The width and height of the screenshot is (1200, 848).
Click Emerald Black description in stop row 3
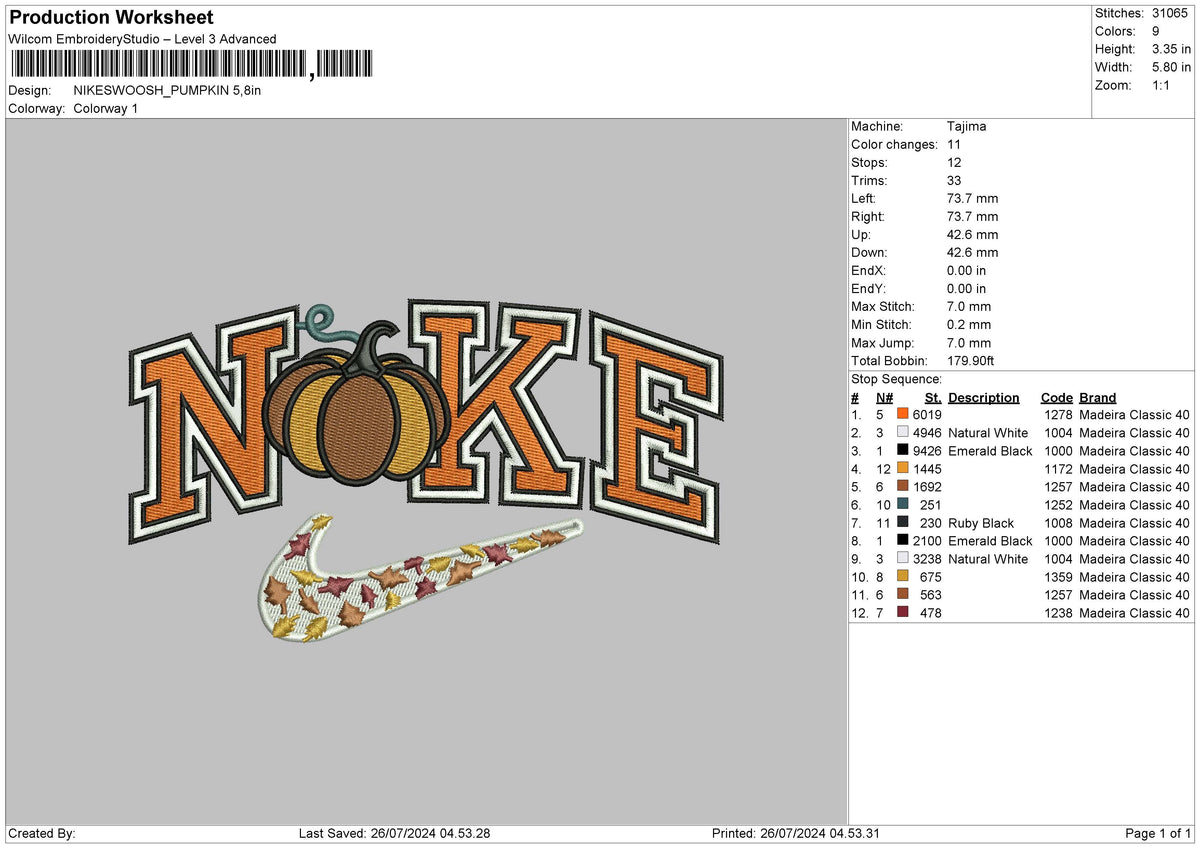coord(990,451)
